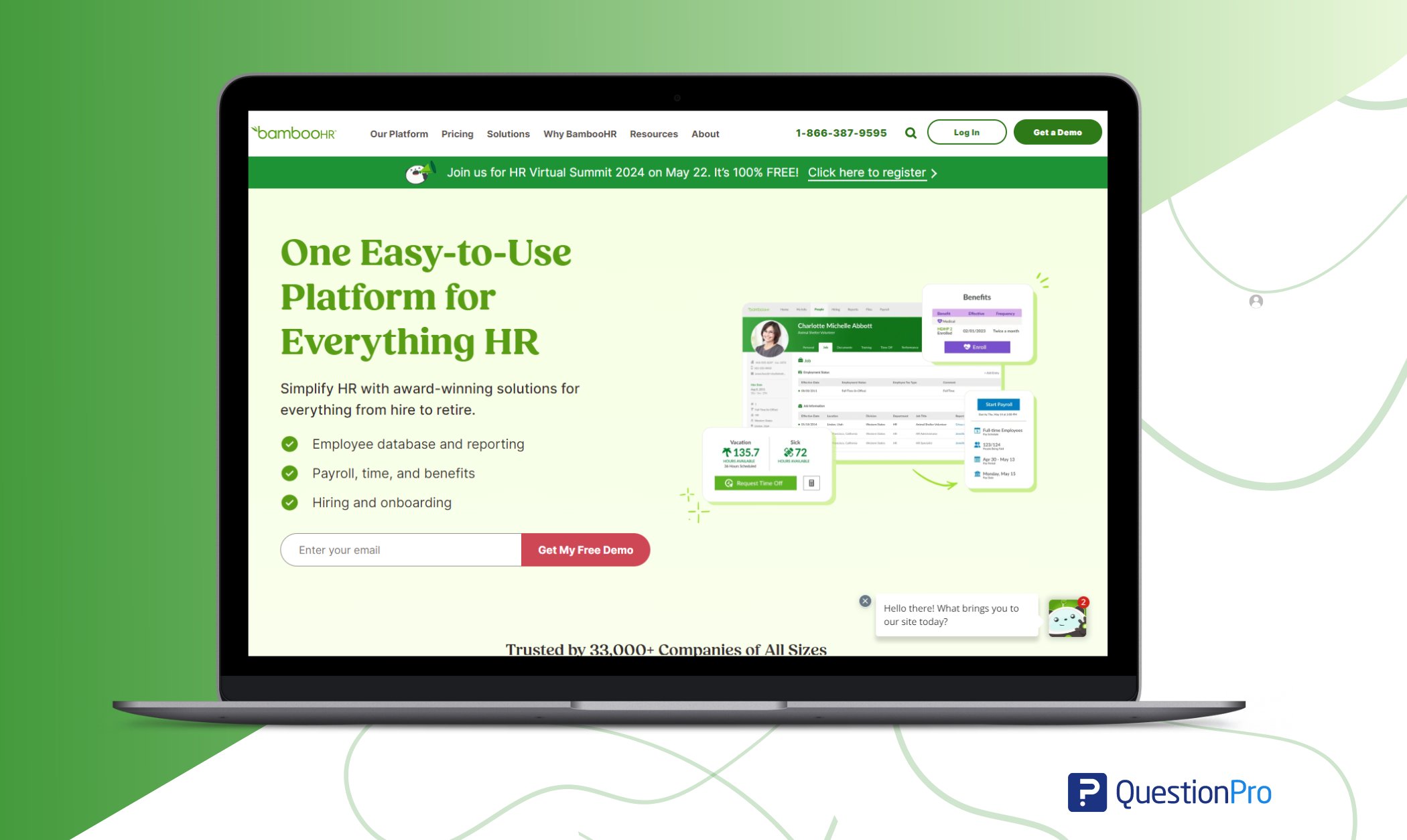1407x840 pixels.
Task: Click the BambooHR logo icon
Action: [x=293, y=132]
